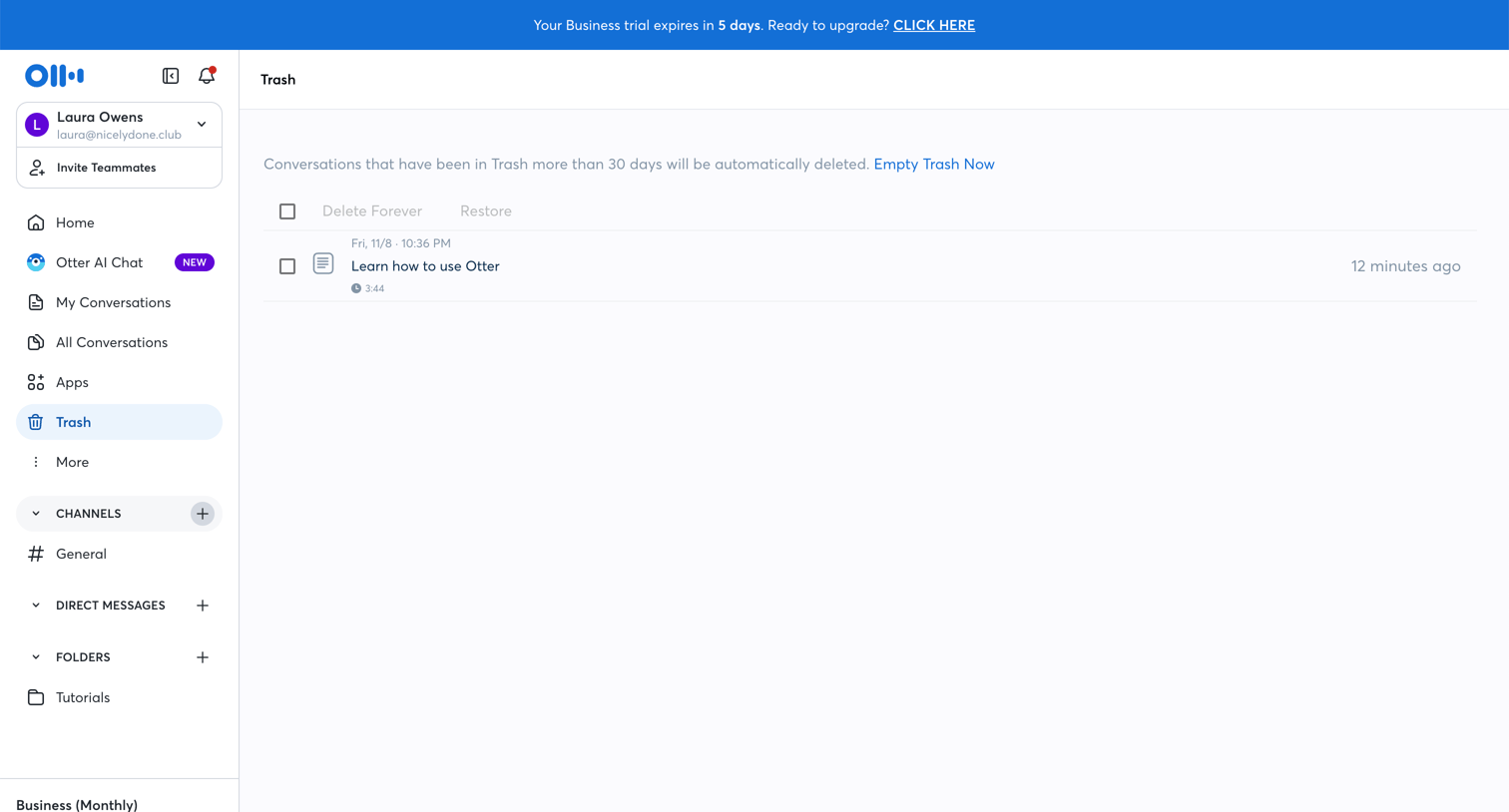Click the Otter logo icon
Image resolution: width=1509 pixels, height=812 pixels.
[x=54, y=75]
